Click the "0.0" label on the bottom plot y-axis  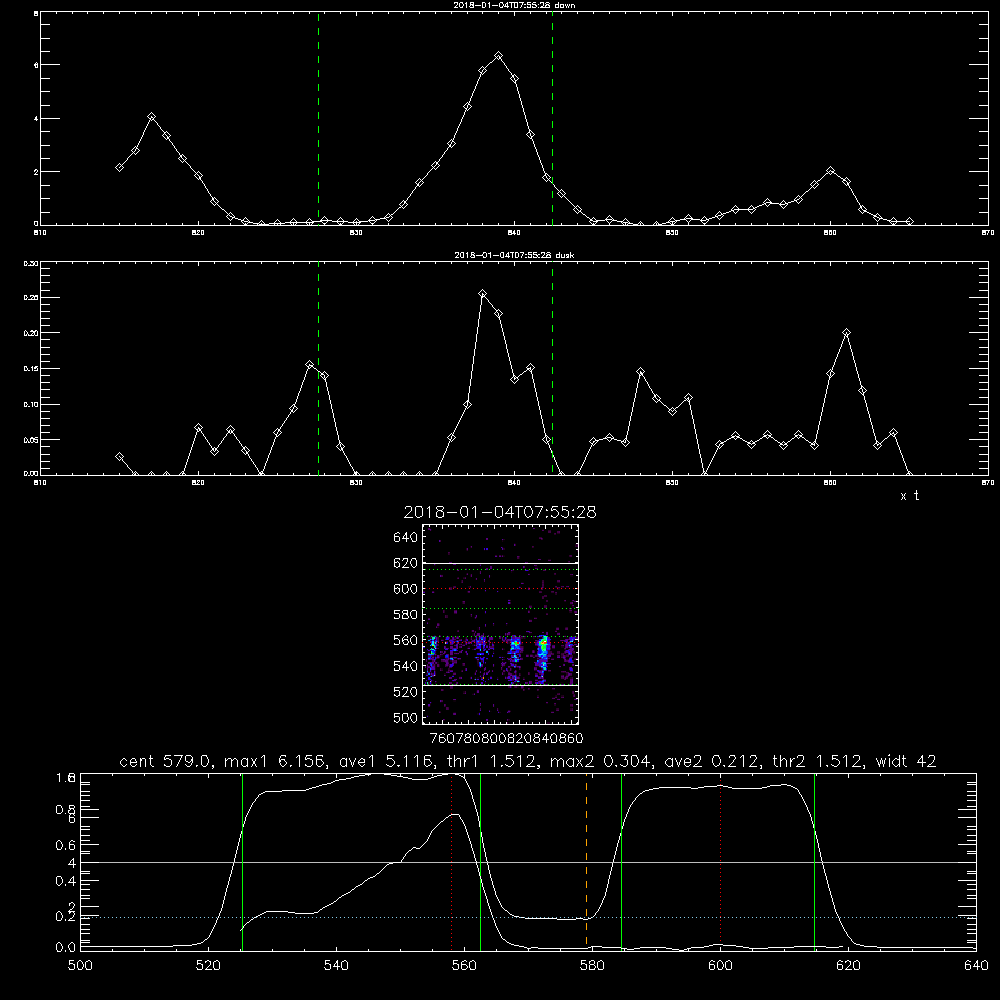(x=65, y=947)
